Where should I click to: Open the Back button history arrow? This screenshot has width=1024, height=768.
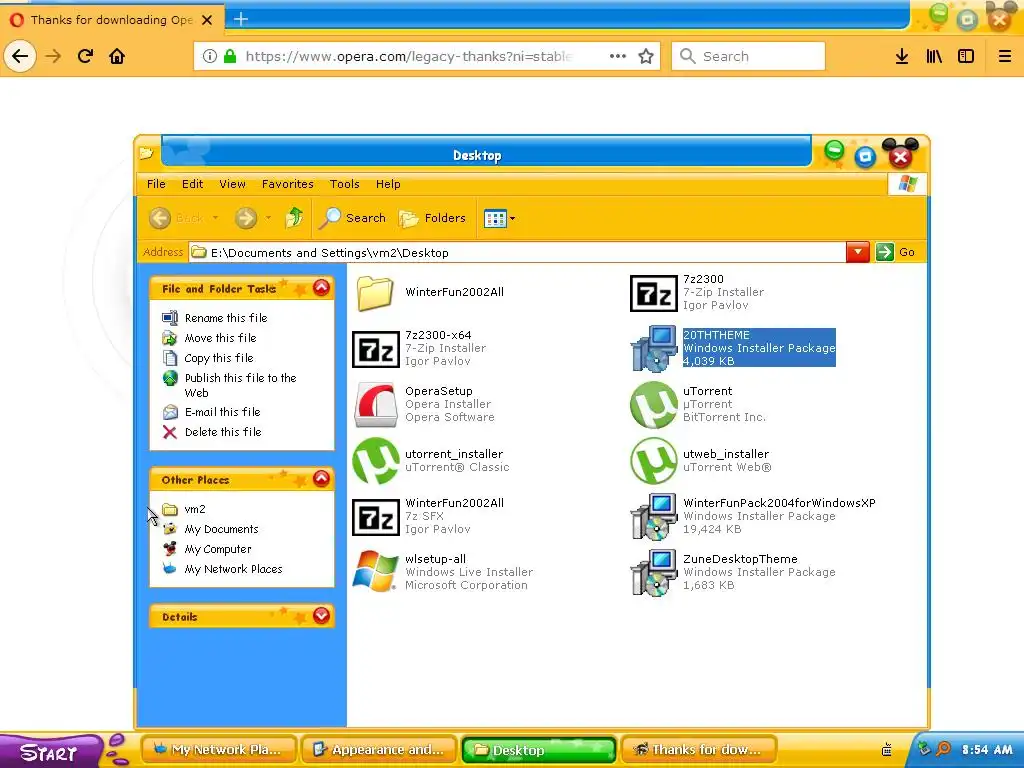[215, 217]
